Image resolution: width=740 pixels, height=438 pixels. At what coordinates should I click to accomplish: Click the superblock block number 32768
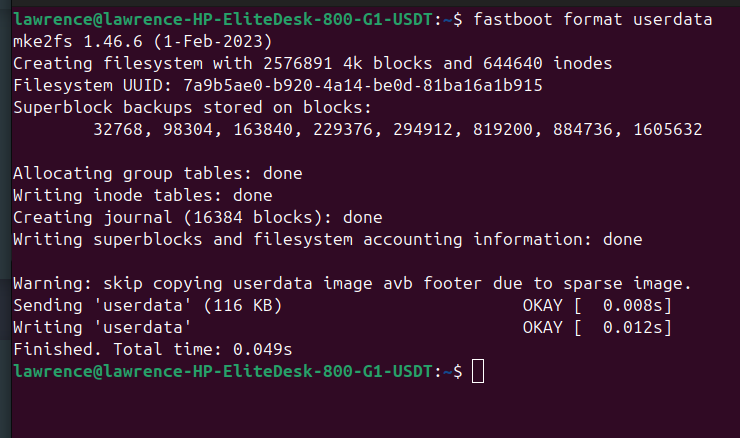point(118,129)
